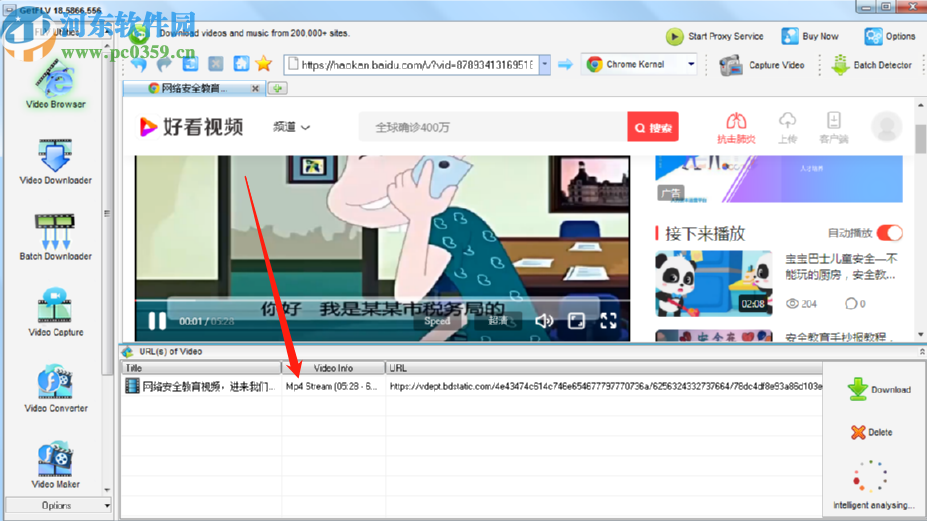Expand the 频道 channel menu
The image size is (927, 521).
pyautogui.click(x=291, y=127)
